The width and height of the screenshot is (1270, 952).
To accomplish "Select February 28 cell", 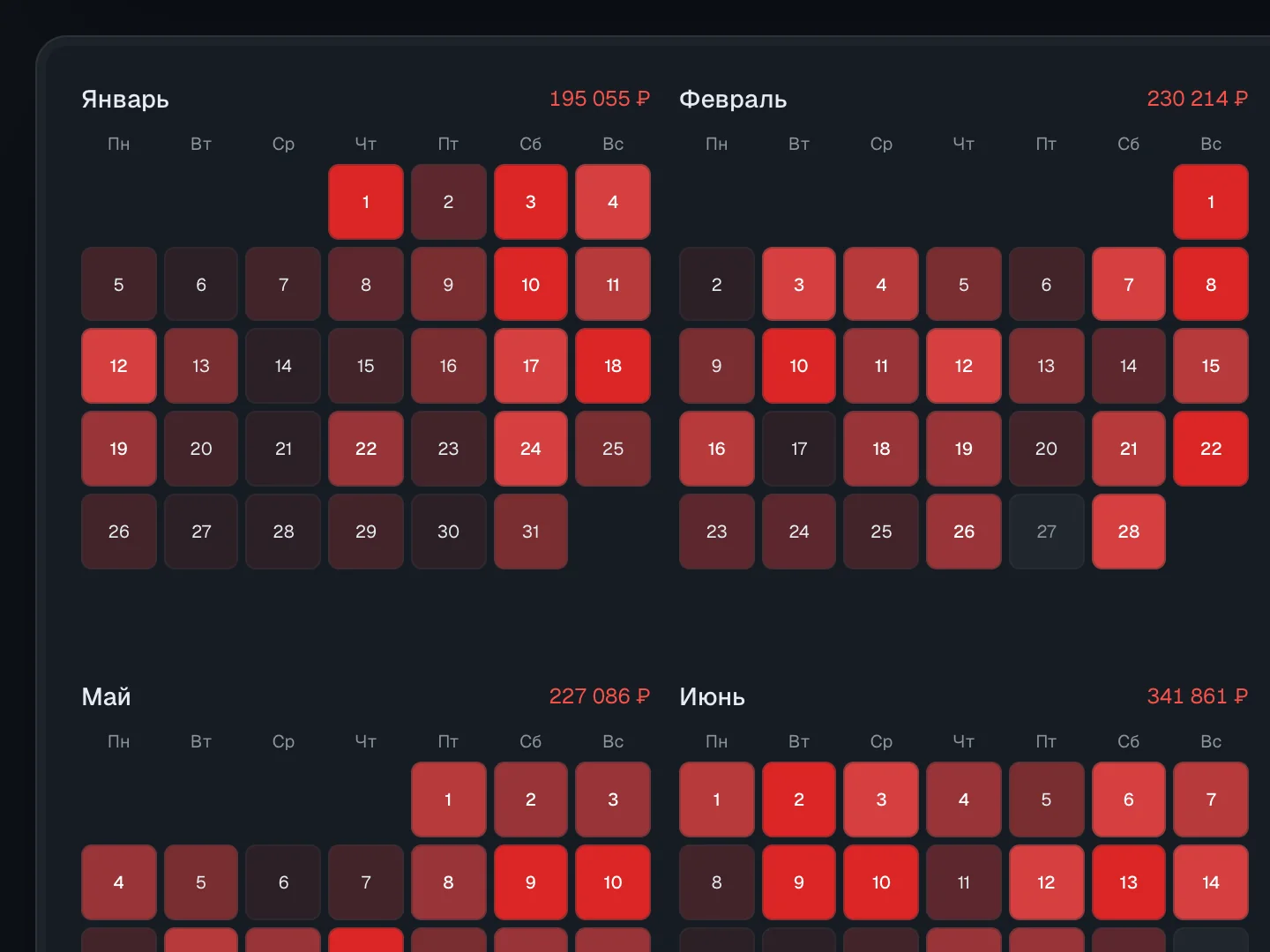I will pyautogui.click(x=1129, y=532).
